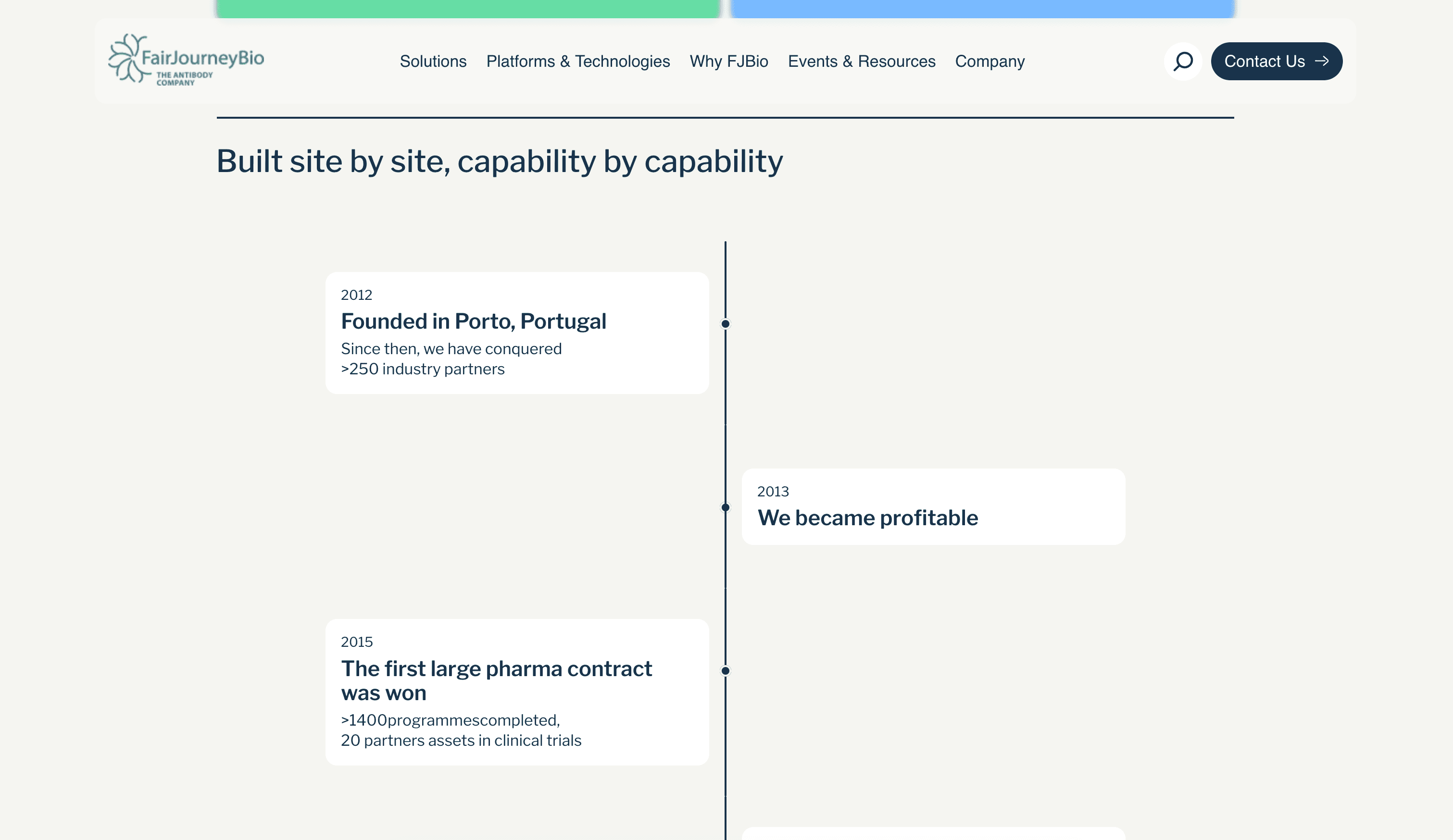1453x840 pixels.
Task: Click the FairJourneyBio logo
Action: pos(186,60)
